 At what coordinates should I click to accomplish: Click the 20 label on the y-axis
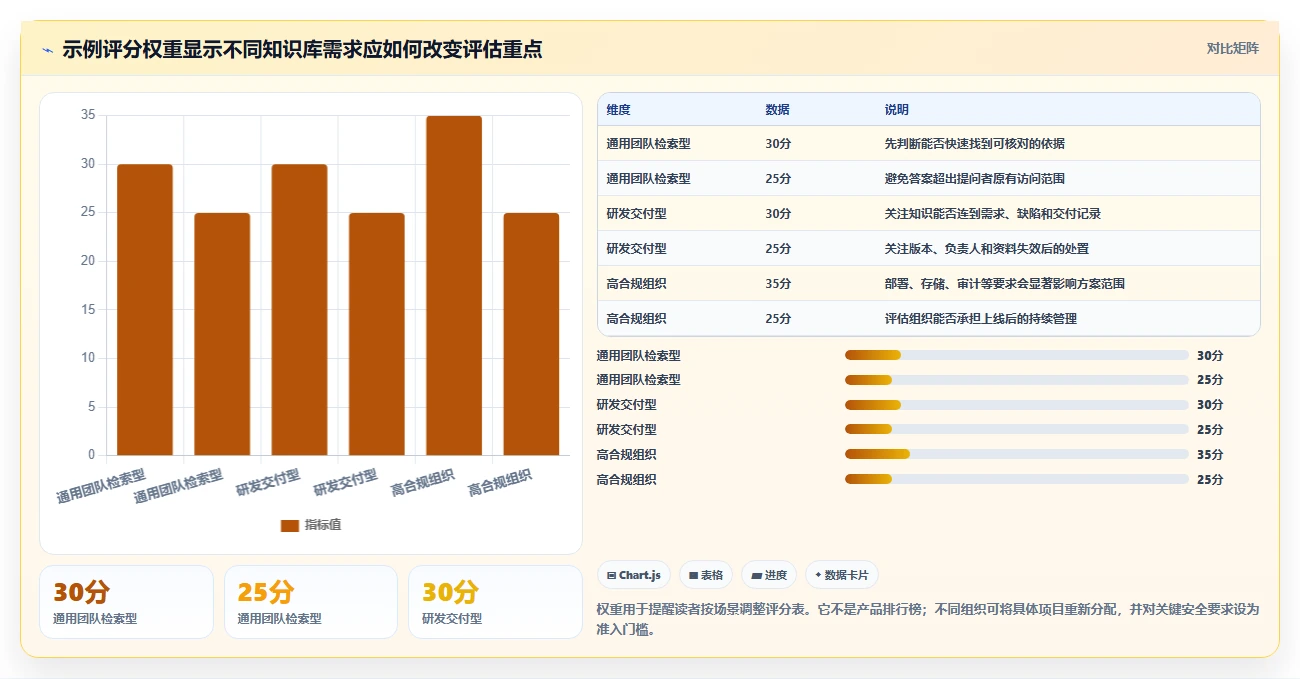[x=87, y=261]
